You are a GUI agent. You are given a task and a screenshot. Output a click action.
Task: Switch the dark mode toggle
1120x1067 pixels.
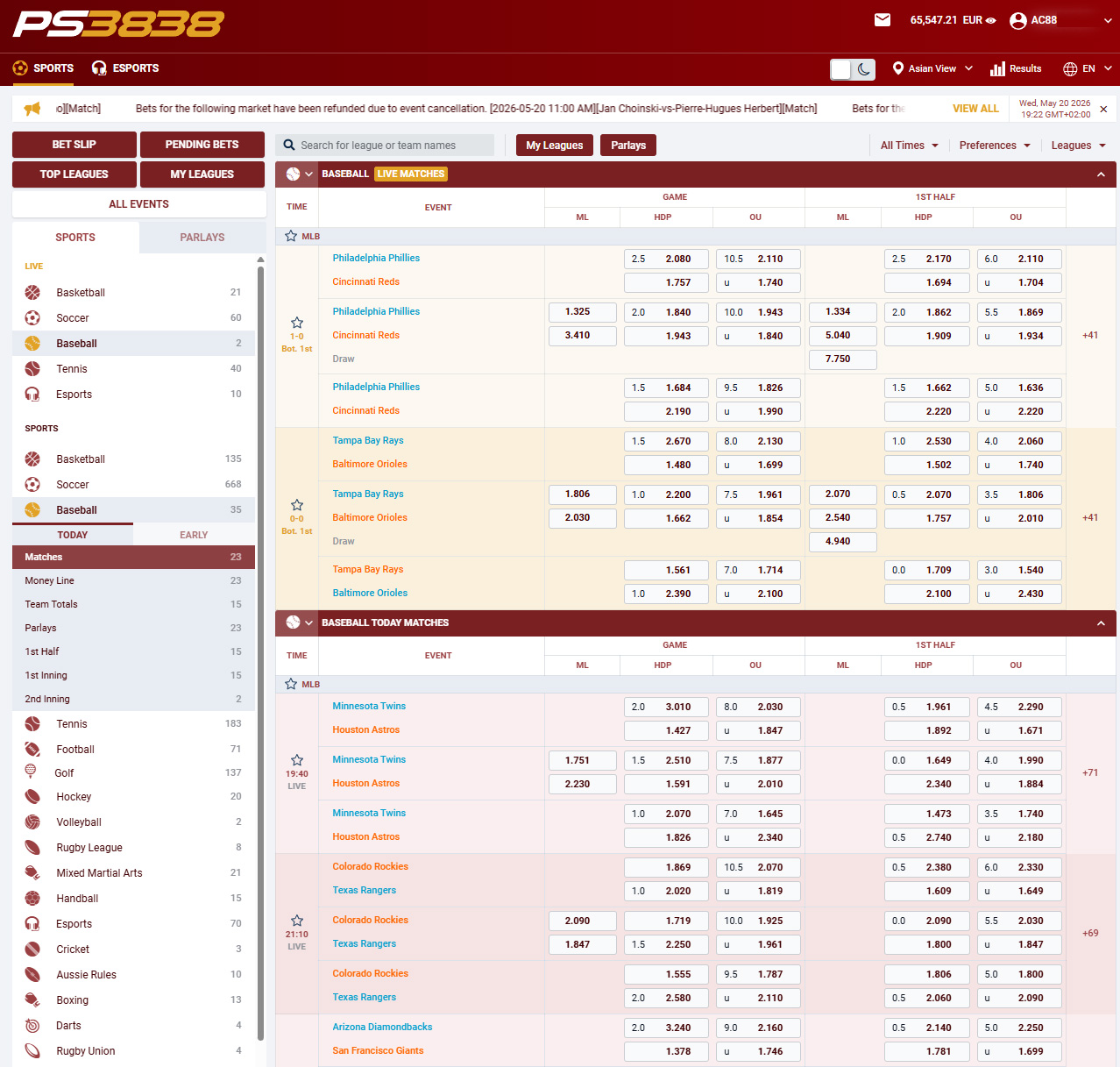[x=853, y=69]
